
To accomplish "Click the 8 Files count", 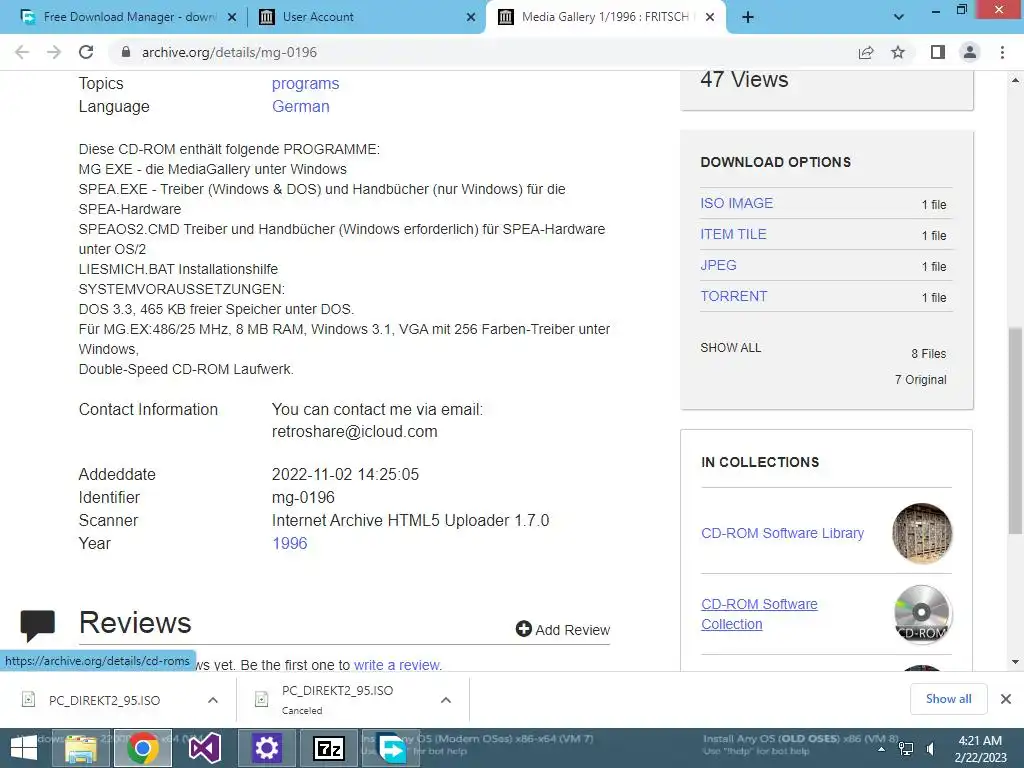I will coord(929,353).
